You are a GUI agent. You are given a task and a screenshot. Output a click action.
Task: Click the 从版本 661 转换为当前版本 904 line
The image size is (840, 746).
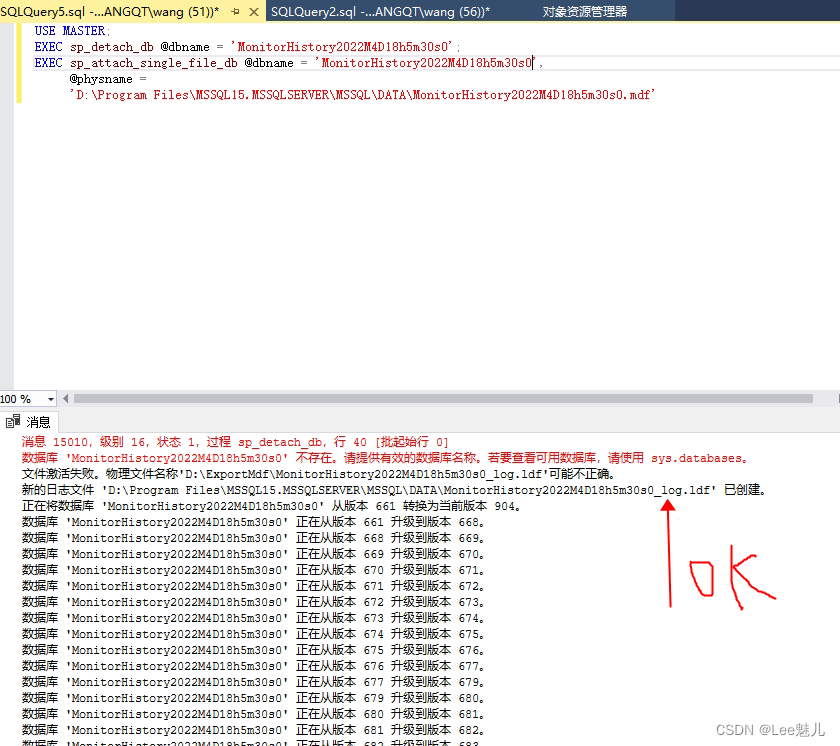coord(271,506)
